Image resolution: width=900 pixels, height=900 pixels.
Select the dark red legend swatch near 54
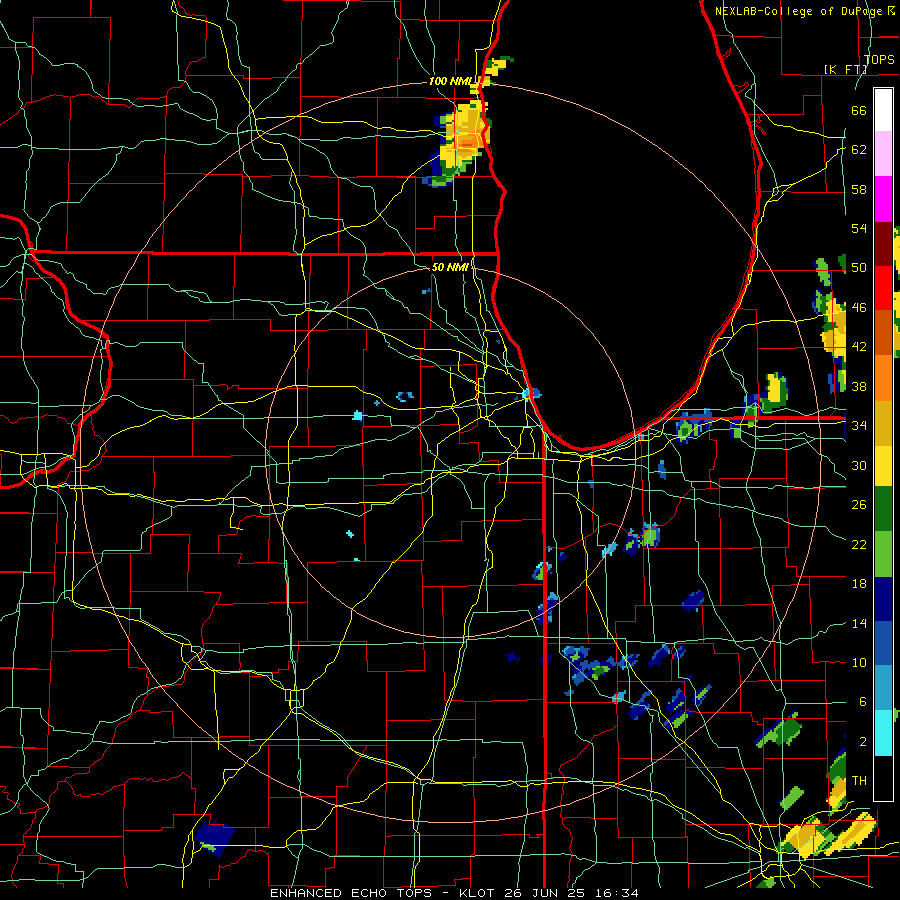pyautogui.click(x=883, y=244)
